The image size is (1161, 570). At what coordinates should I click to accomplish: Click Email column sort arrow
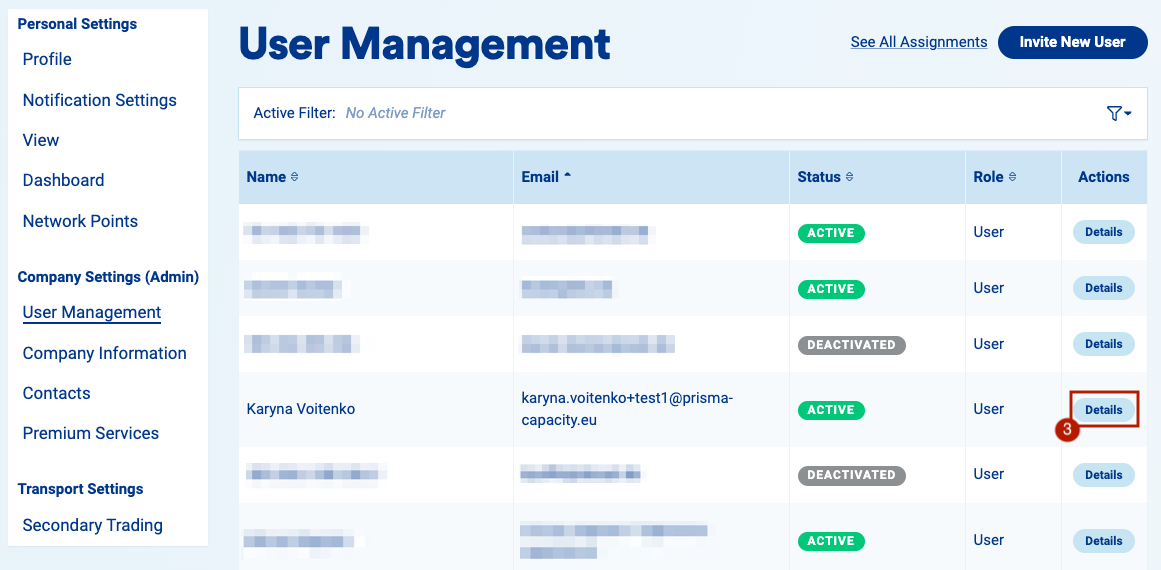click(568, 177)
